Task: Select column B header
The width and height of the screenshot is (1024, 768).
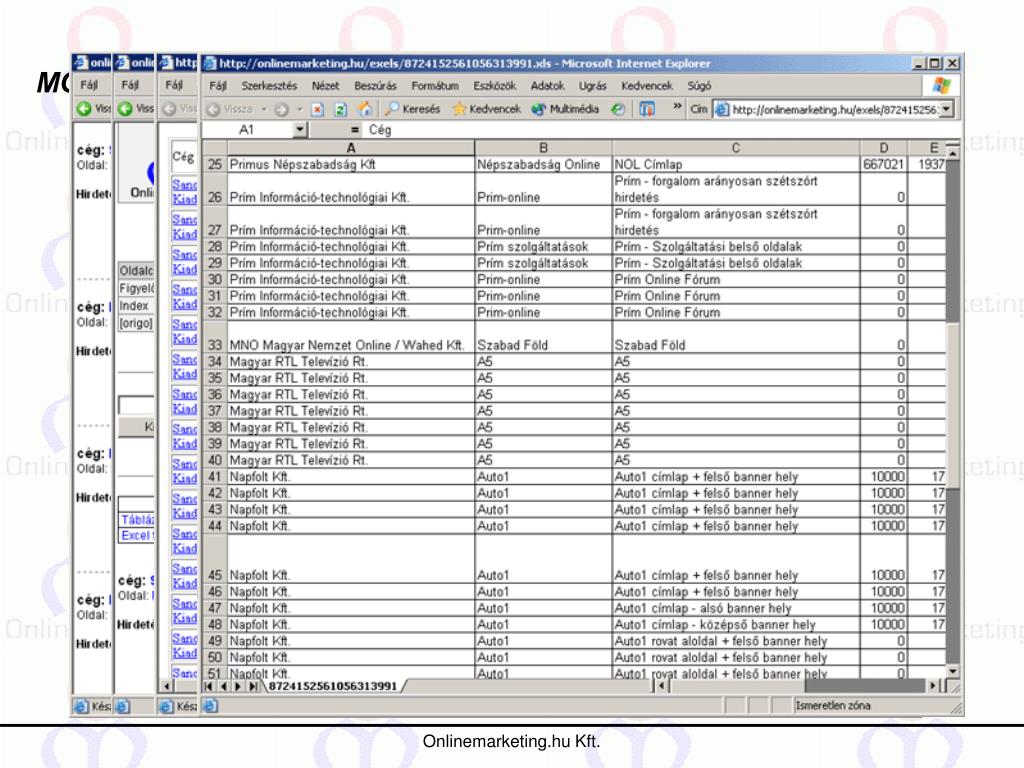Action: click(543, 148)
